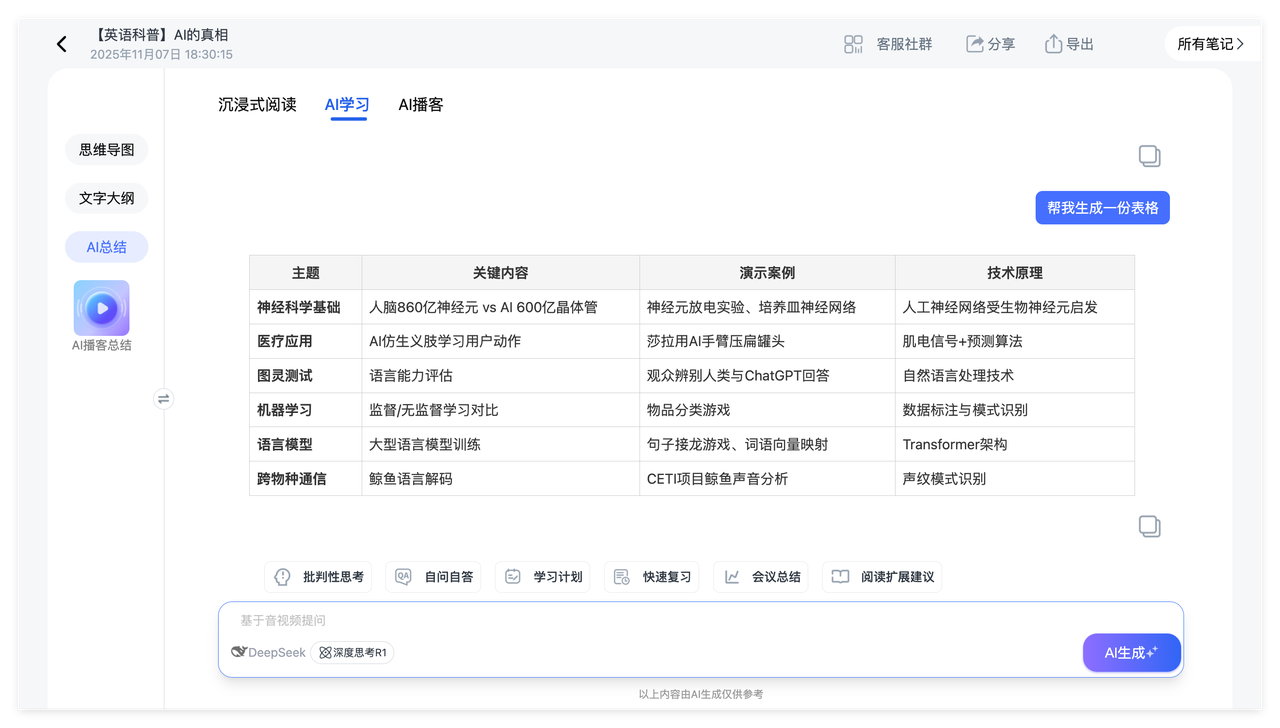Click the AI生成 generate button
This screenshot has height=728, width=1280.
coord(1131,653)
